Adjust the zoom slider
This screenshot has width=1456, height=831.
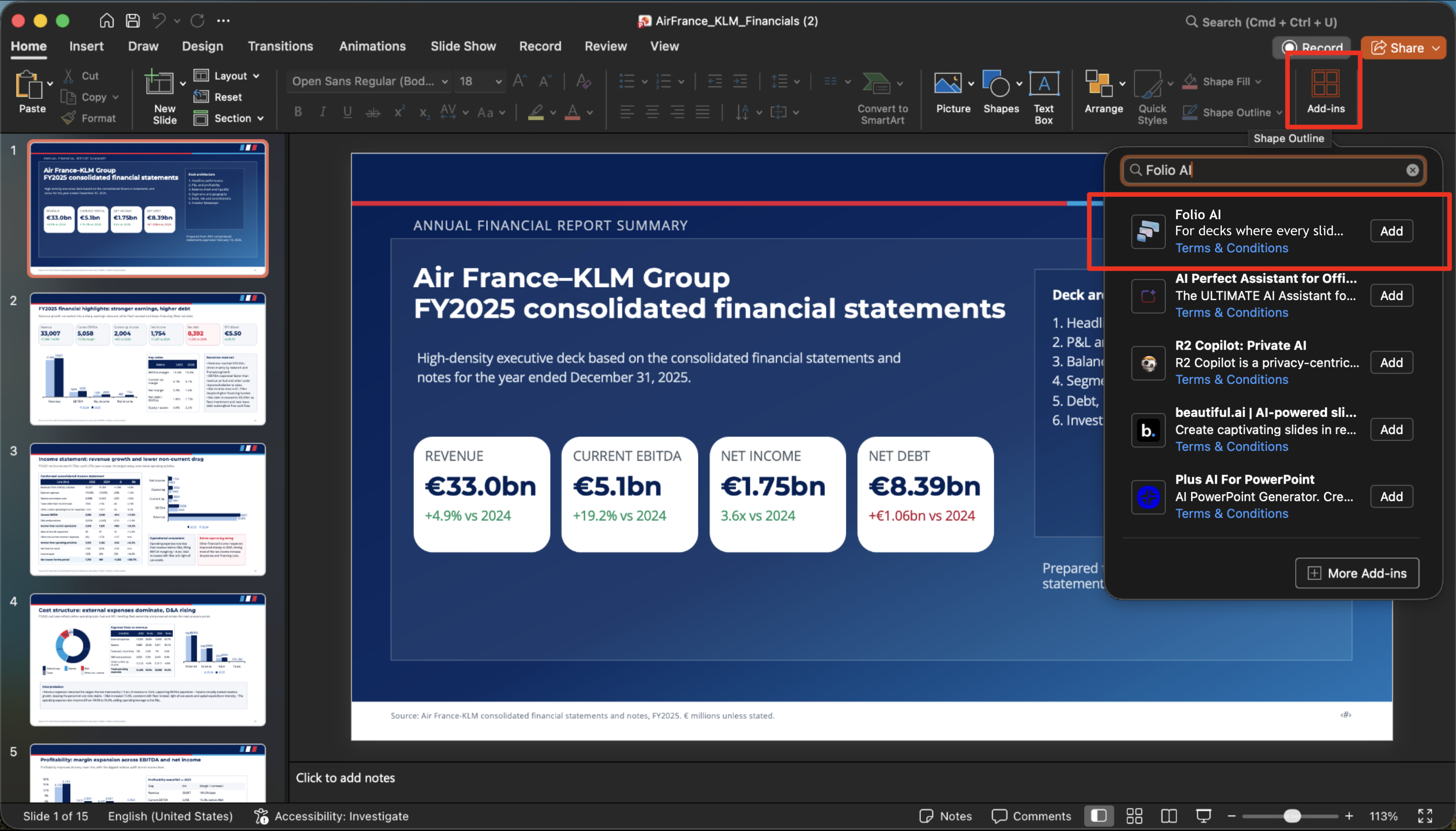1292,815
